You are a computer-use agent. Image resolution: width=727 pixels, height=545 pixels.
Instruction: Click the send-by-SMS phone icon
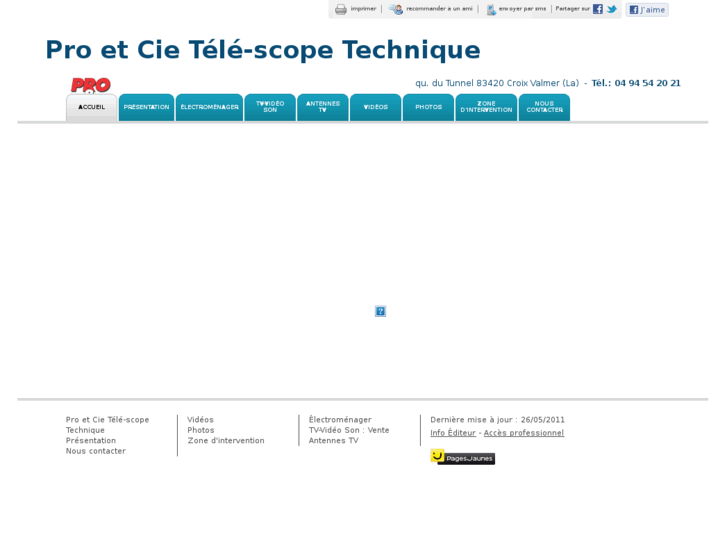tap(491, 9)
